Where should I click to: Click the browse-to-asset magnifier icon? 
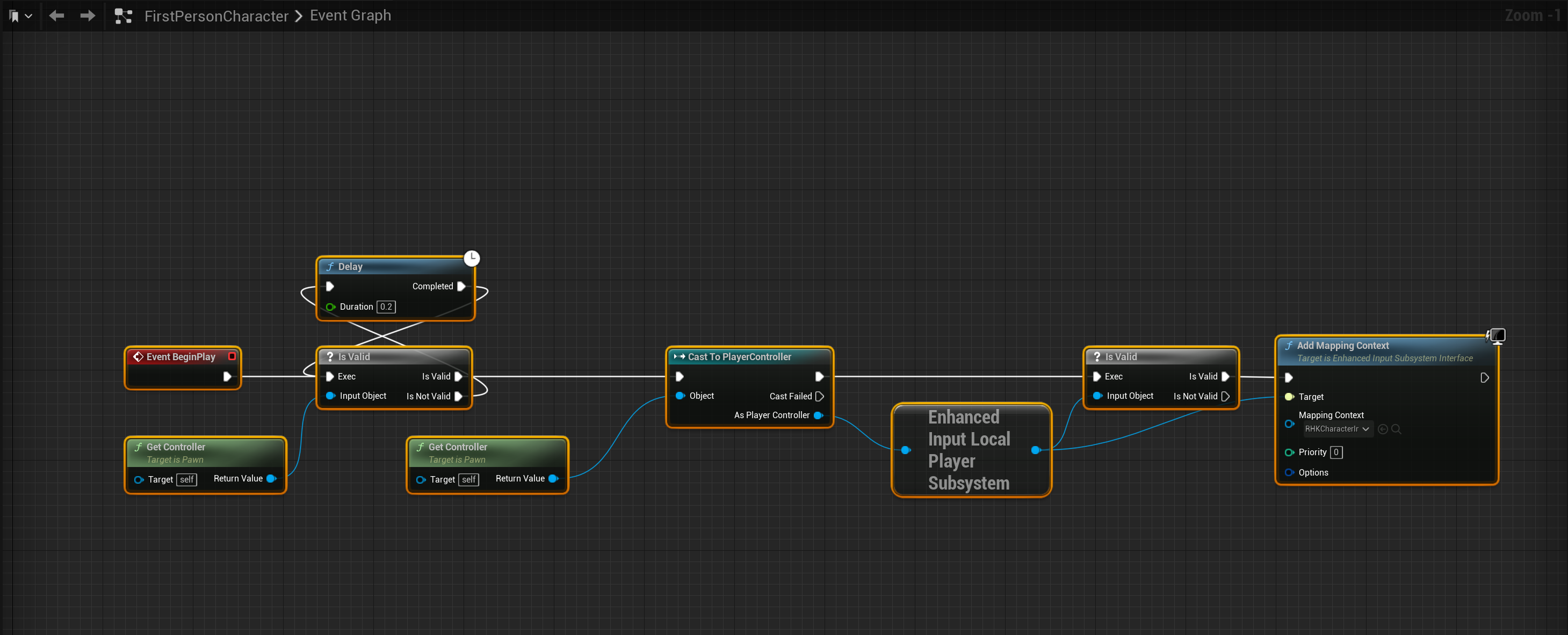(x=1396, y=429)
